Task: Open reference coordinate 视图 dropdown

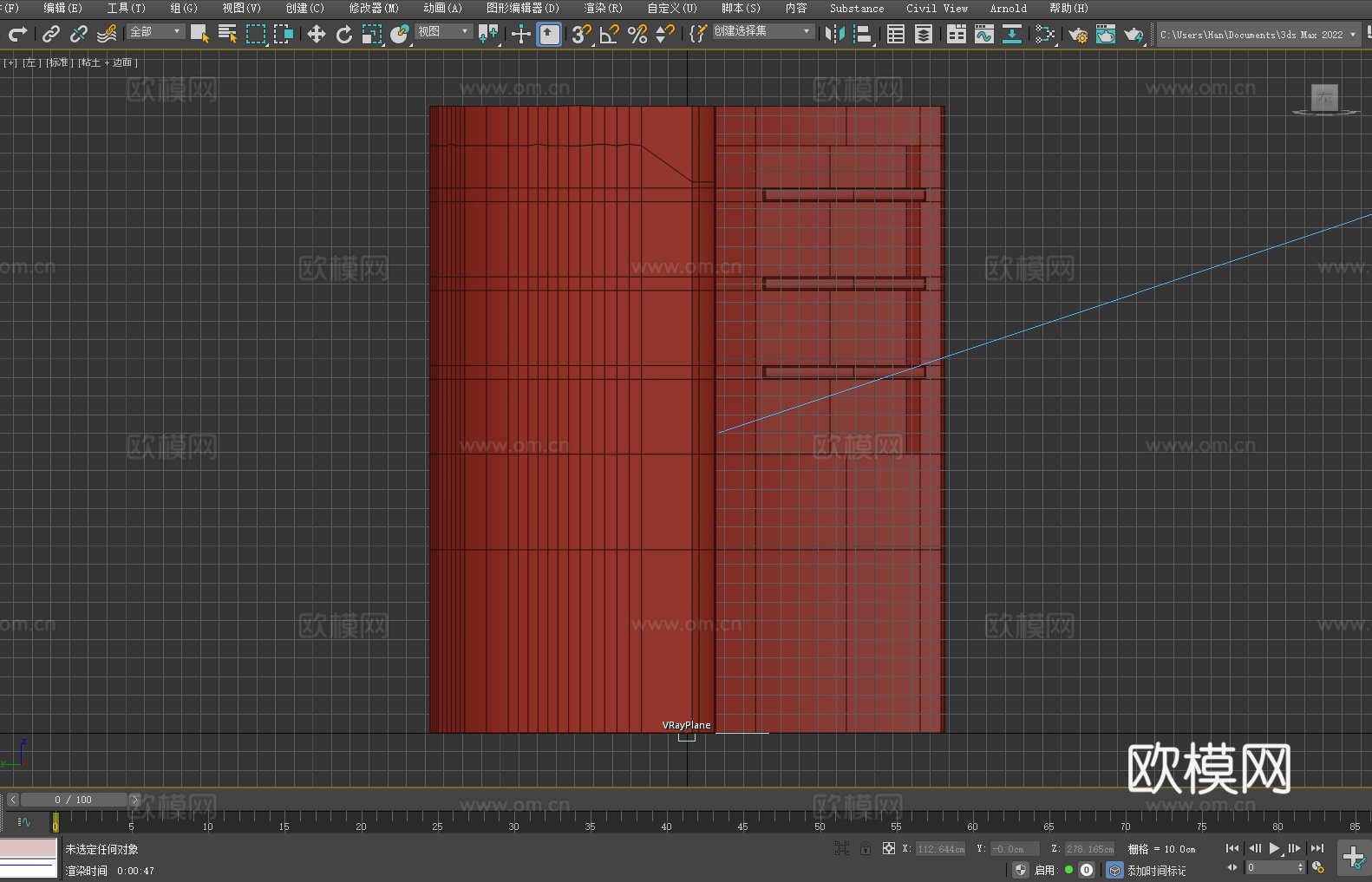Action: (443, 31)
